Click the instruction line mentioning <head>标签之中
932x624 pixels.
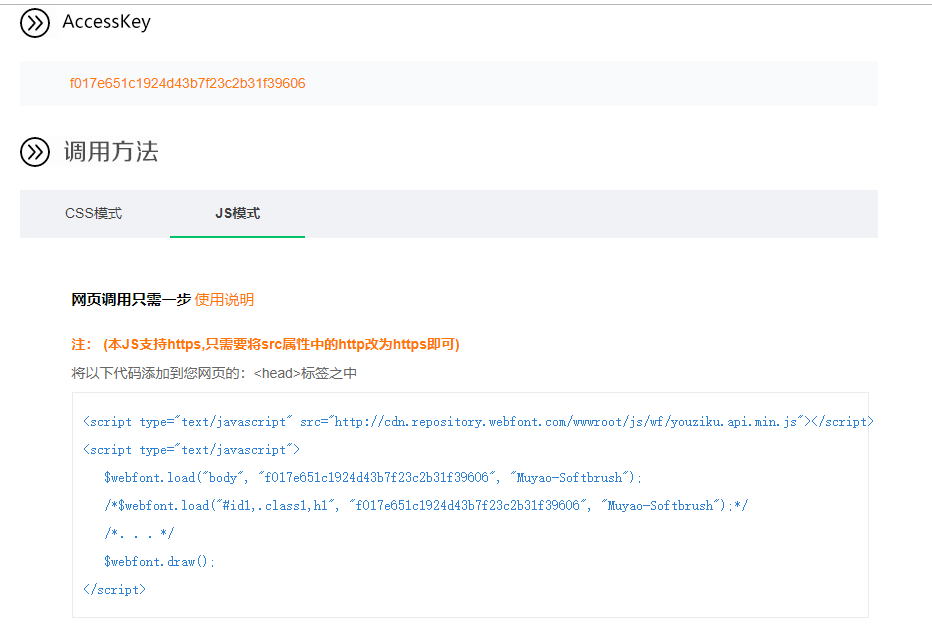click(214, 373)
